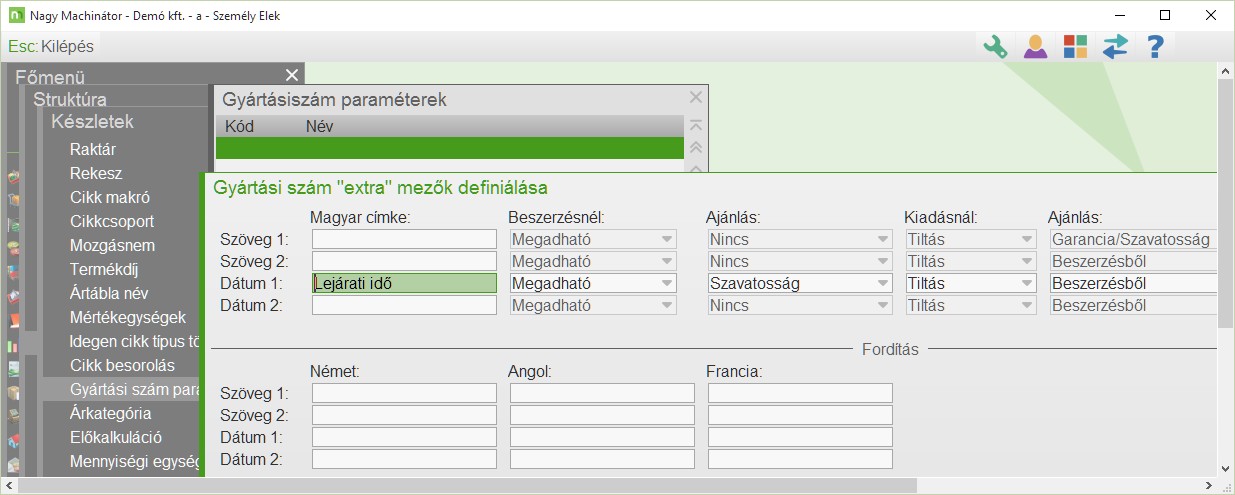This screenshot has width=1235, height=495.
Task: Click Szöveg 2 Angol translation field
Action: (602, 415)
